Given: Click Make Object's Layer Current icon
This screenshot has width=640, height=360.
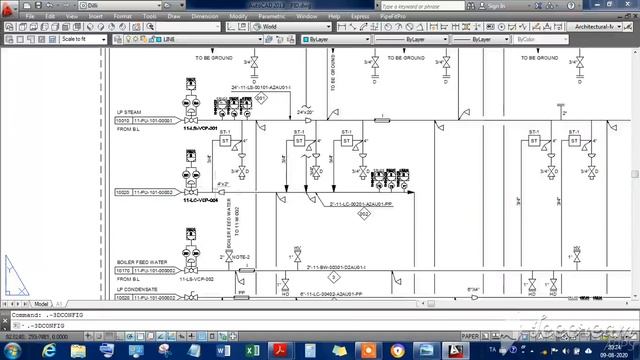Looking at the screenshot, I should (x=269, y=40).
